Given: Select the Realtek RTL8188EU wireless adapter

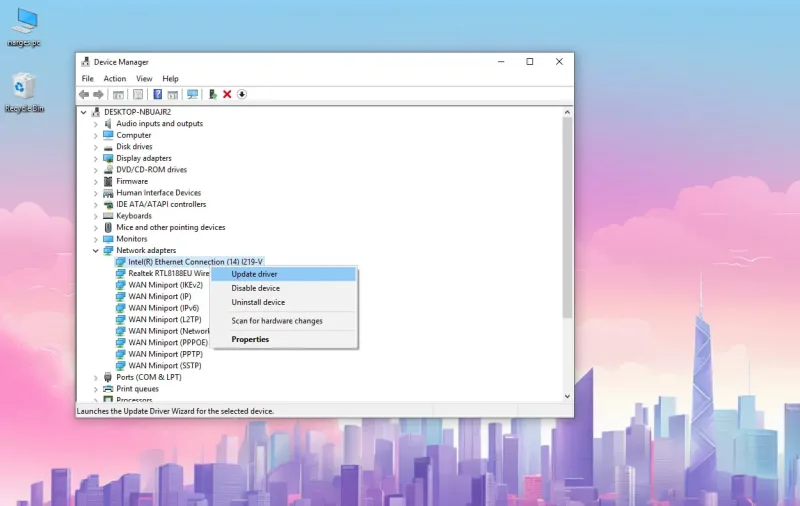Looking at the screenshot, I should (x=163, y=273).
